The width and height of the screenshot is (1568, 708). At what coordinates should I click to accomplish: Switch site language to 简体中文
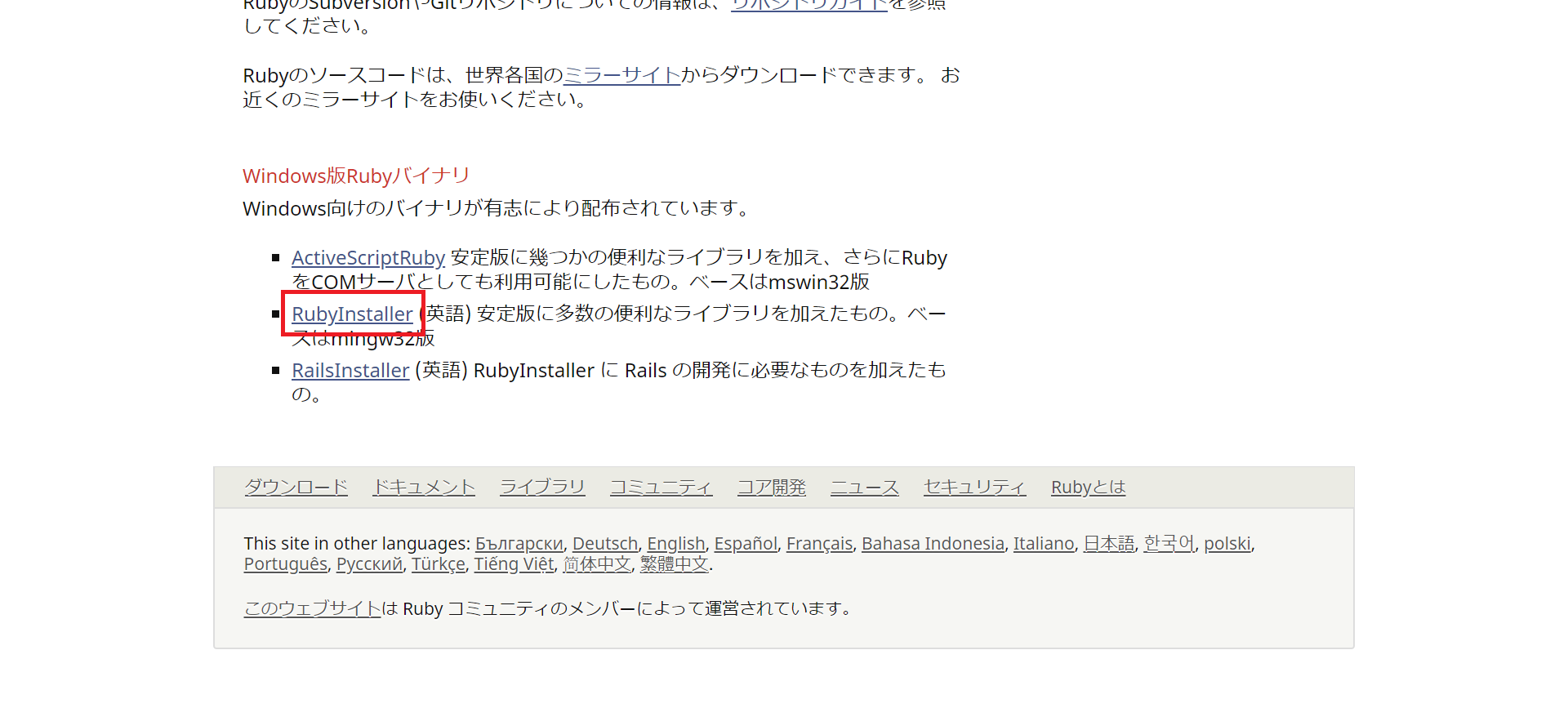[597, 564]
